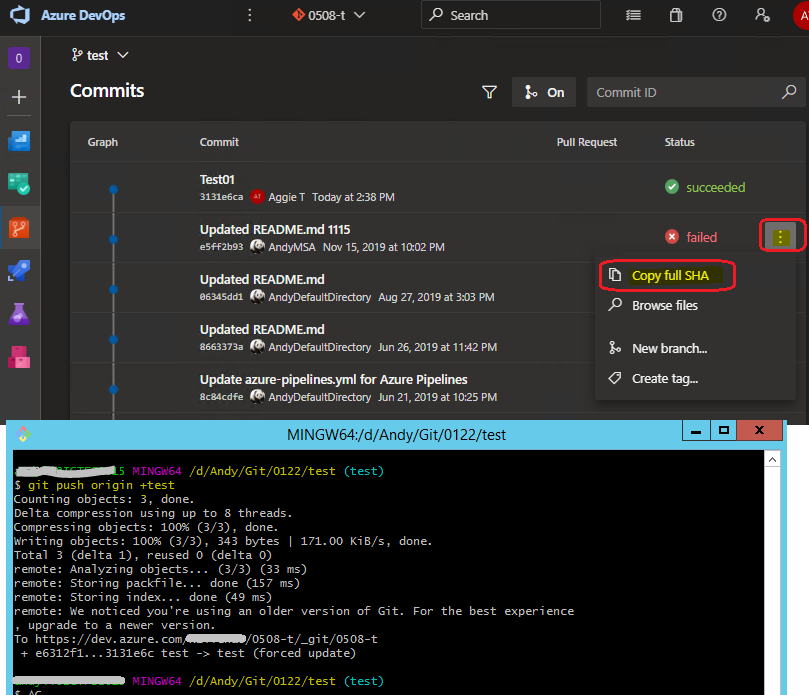Open the shopping bag marketplace icon
This screenshot has width=809, height=695.
(676, 15)
